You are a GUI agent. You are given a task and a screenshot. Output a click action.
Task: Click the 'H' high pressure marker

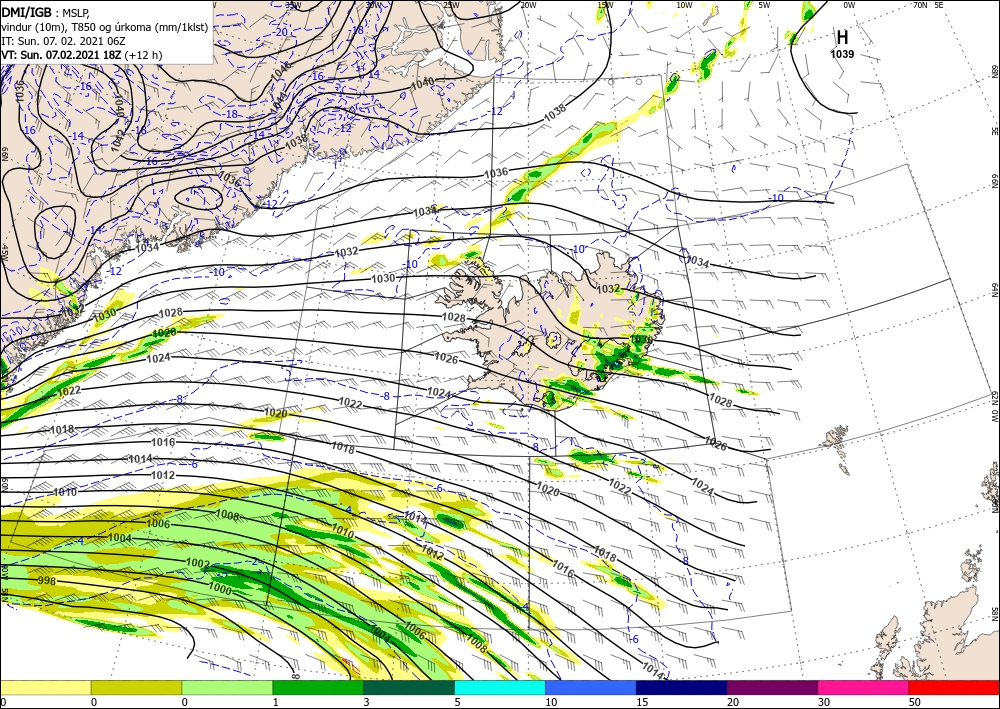[842, 38]
